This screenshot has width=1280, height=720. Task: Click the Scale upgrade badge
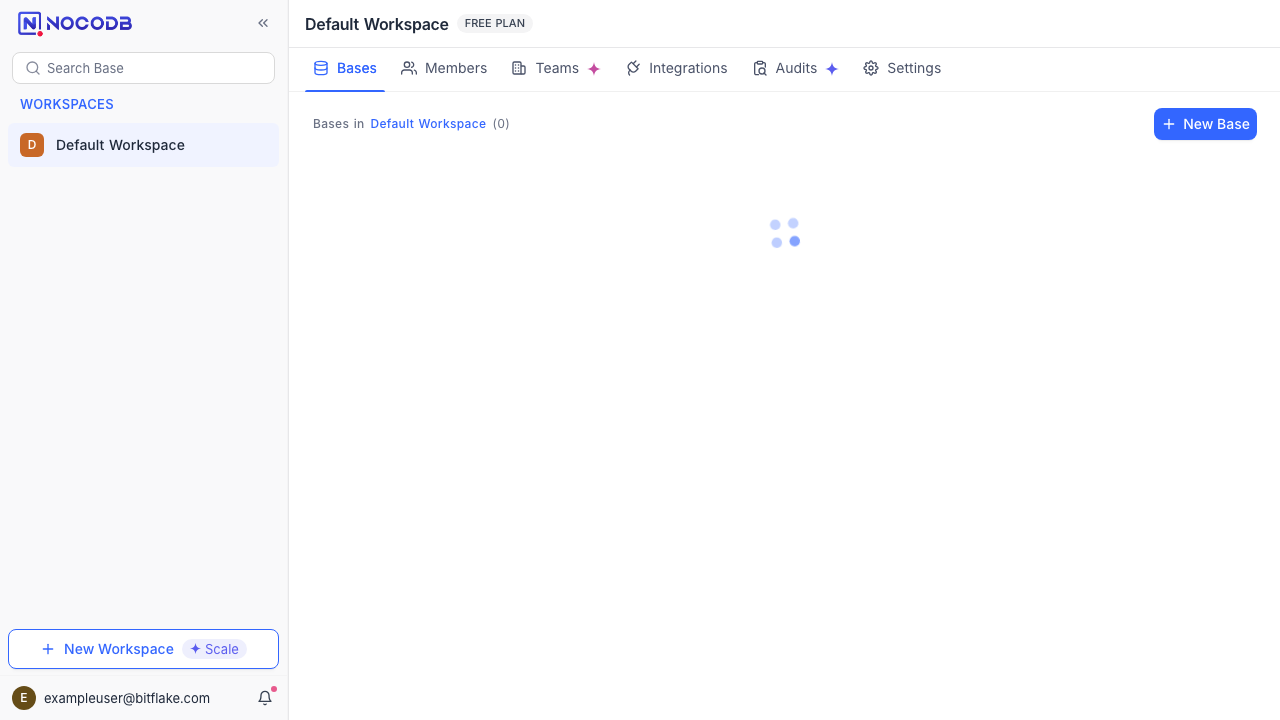click(x=214, y=649)
